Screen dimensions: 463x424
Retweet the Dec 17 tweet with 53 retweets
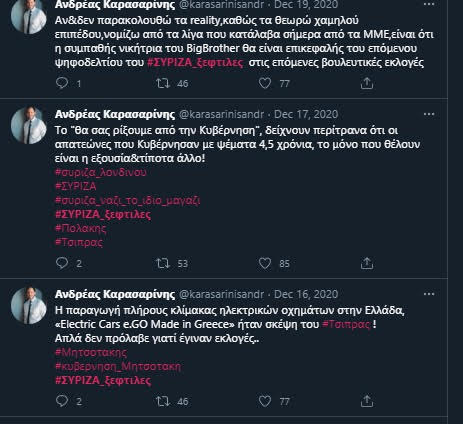pos(163,263)
